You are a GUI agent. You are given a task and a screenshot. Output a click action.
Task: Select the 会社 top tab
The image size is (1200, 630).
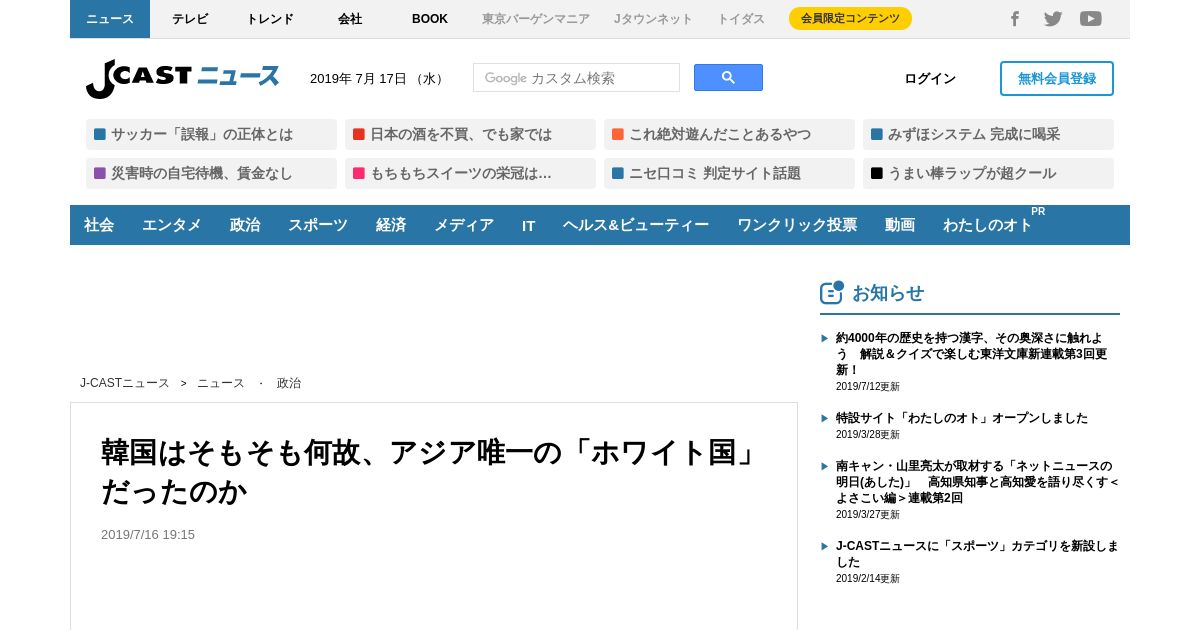click(x=350, y=19)
